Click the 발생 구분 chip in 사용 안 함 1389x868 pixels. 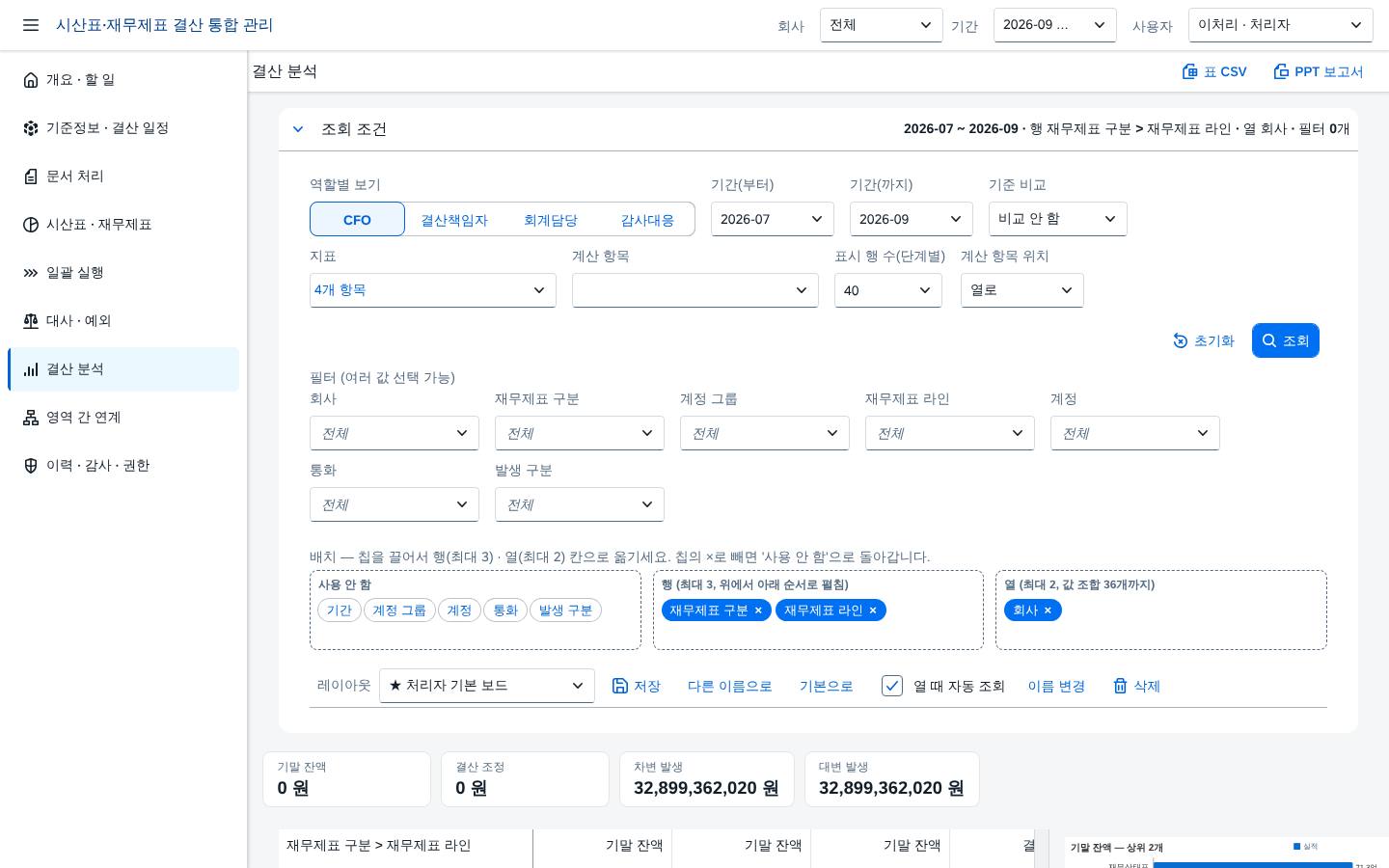[565, 610]
